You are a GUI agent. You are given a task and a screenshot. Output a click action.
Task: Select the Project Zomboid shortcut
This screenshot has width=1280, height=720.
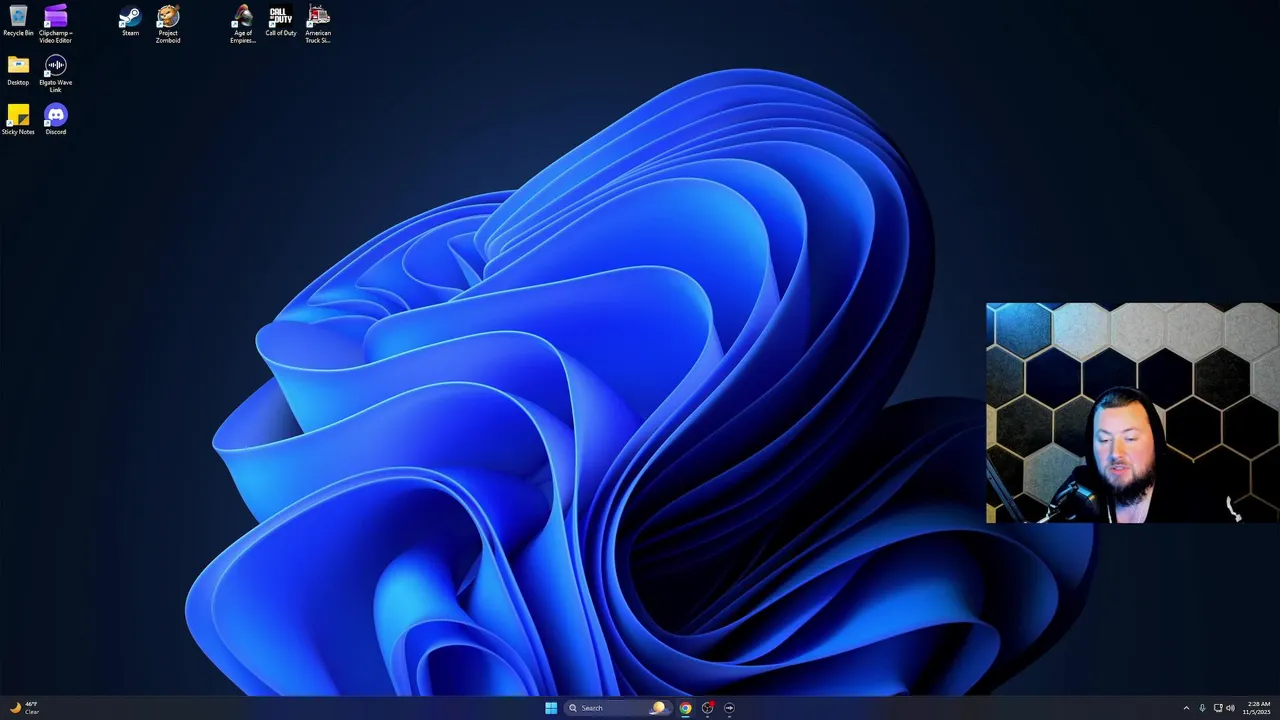point(168,24)
